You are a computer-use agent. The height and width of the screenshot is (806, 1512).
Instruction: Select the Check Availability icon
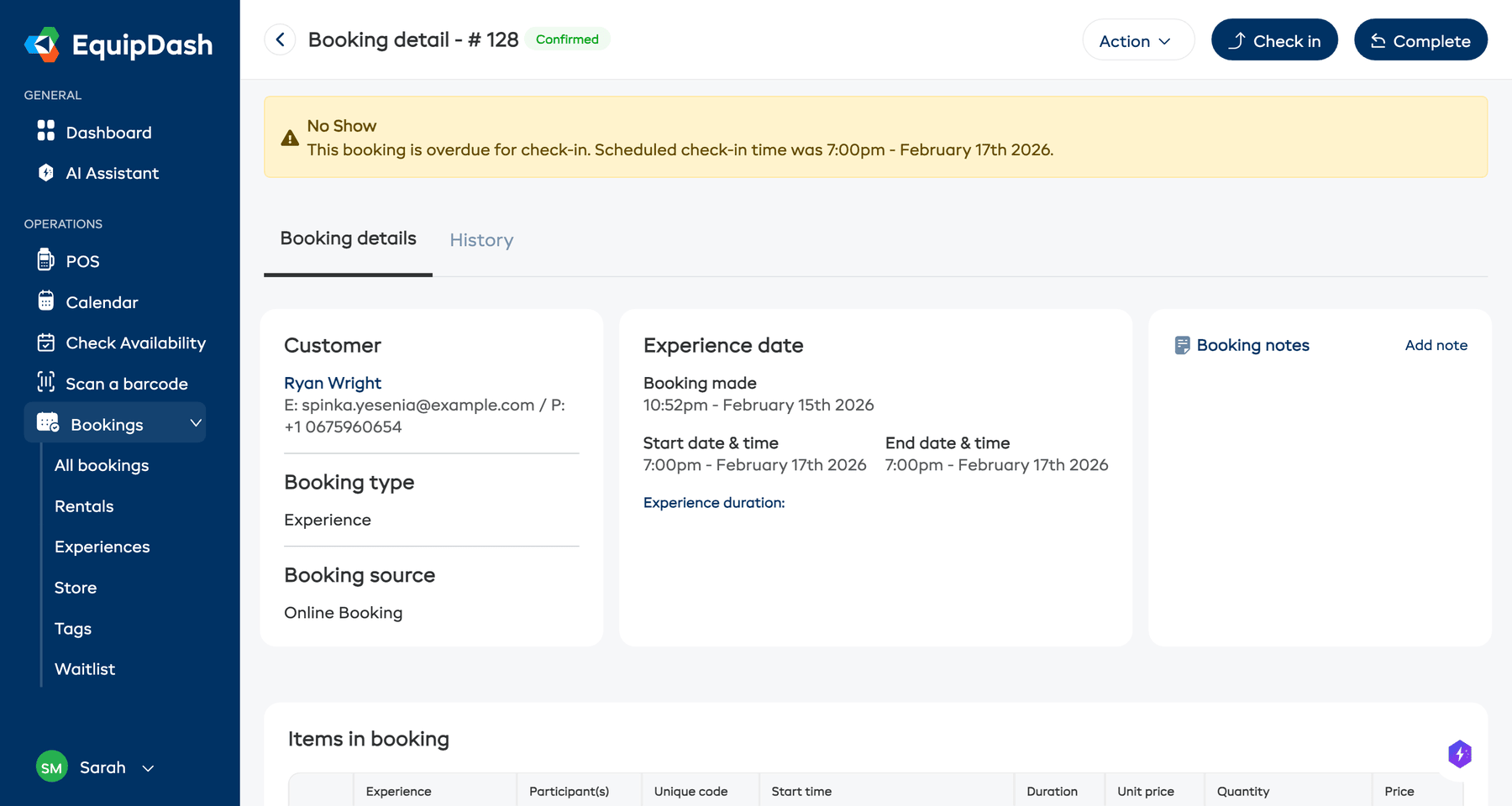click(x=46, y=343)
